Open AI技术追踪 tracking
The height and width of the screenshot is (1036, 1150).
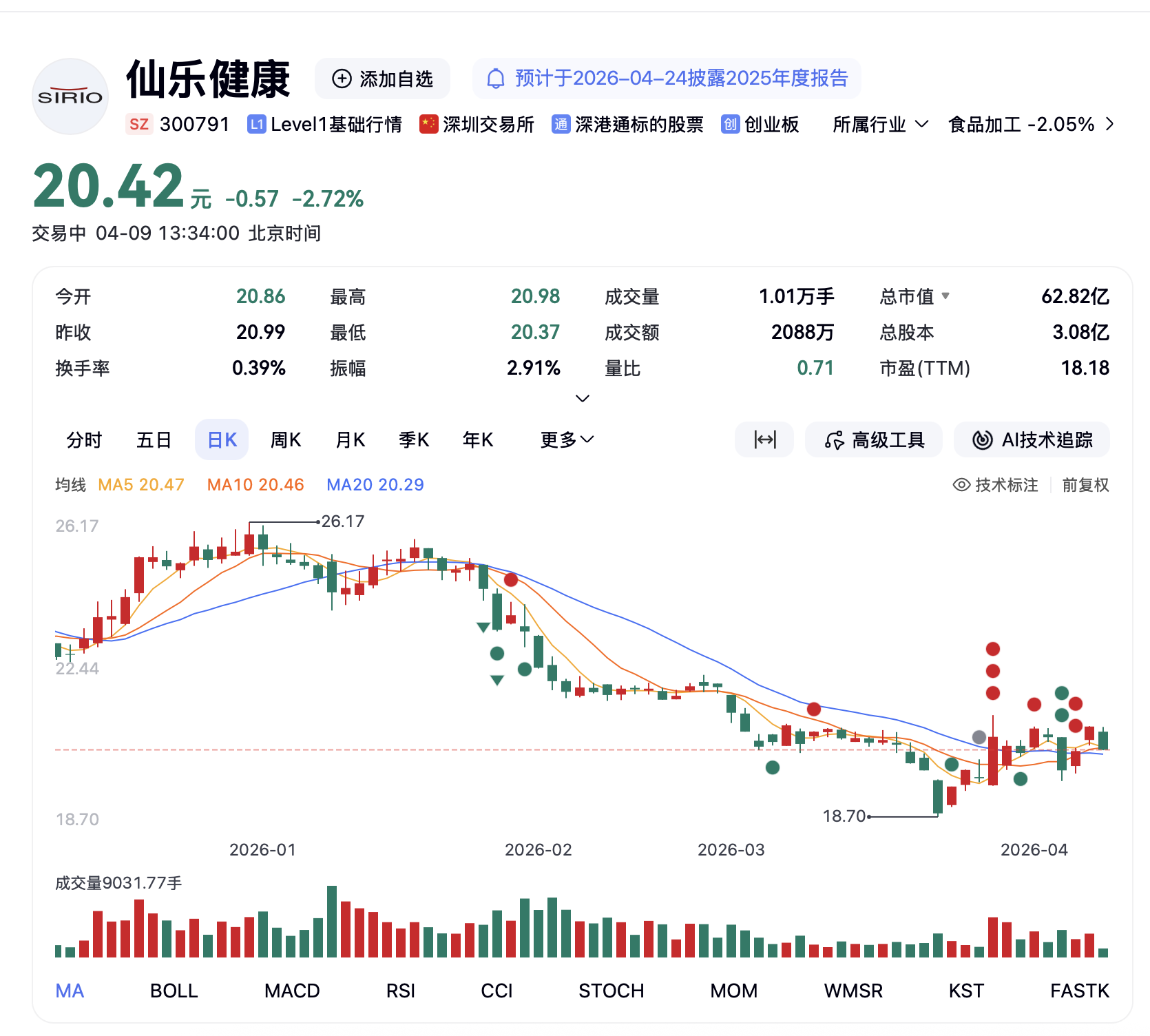1032,439
